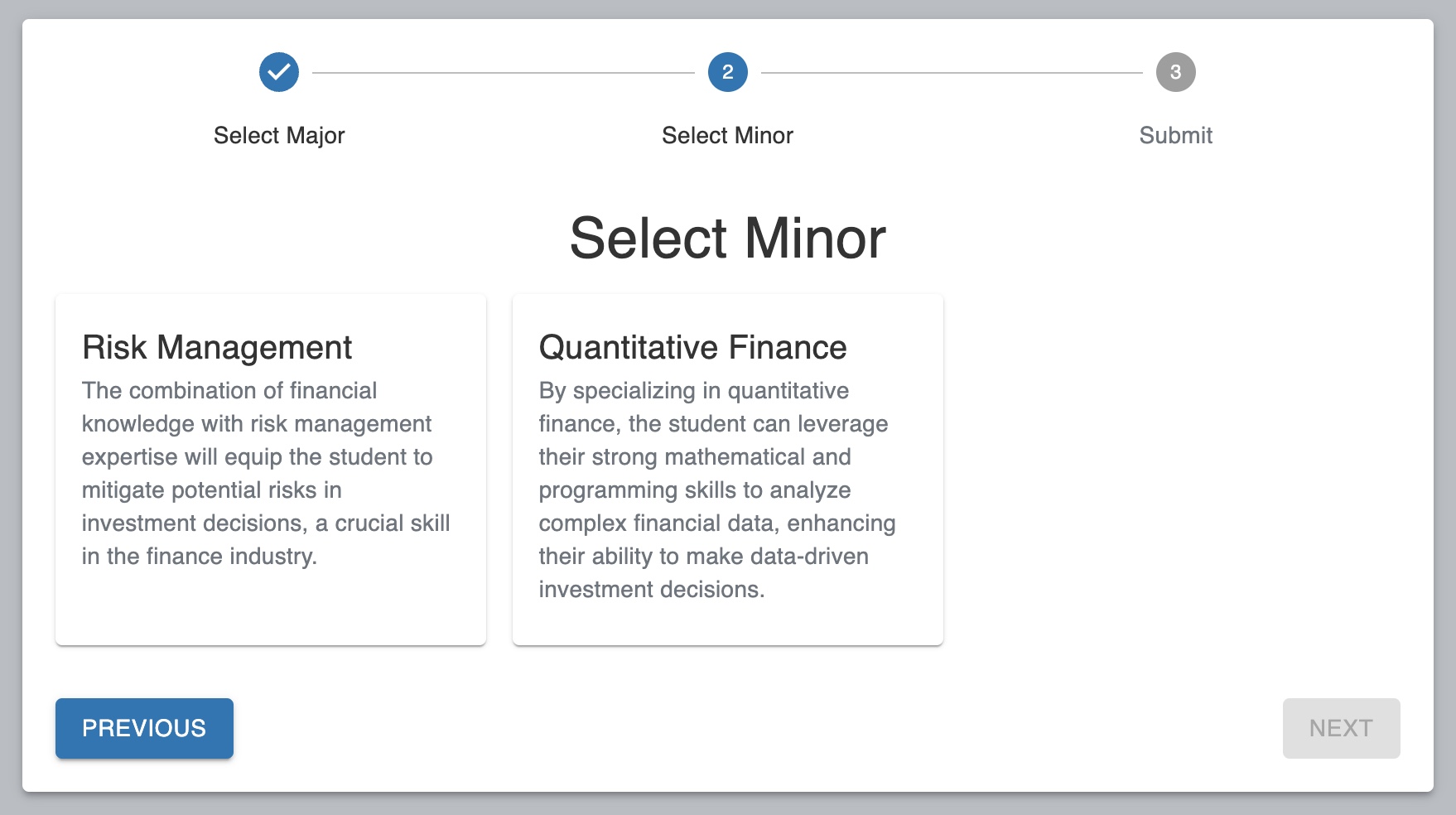
Task: Select the Quantitative Finance card title
Action: 692,347
